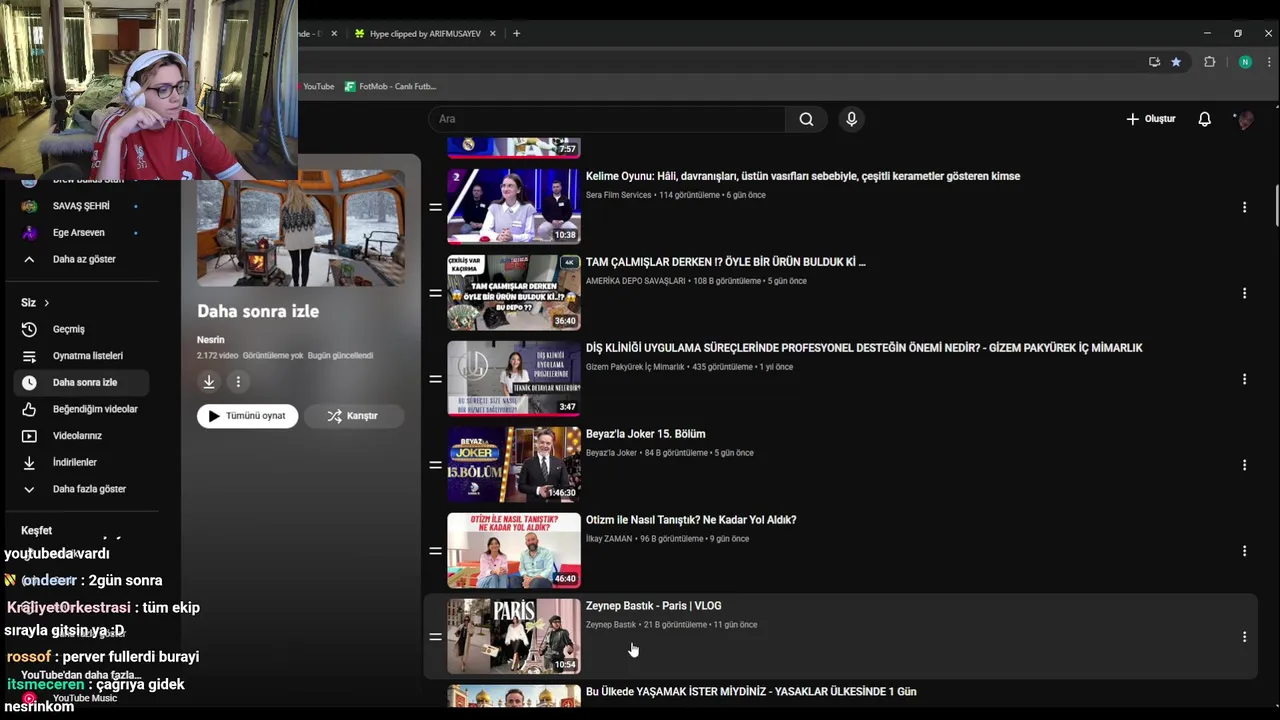Open TAM ÇALMIŞLAR DERKEN video thumbnail
1280x720 pixels.
pyautogui.click(x=514, y=292)
